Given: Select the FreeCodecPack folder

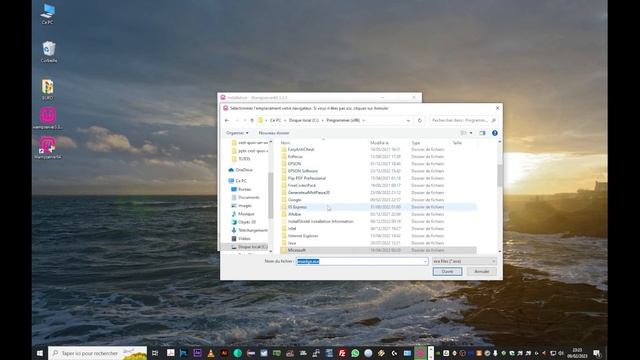Looking at the screenshot, I should tap(302, 185).
